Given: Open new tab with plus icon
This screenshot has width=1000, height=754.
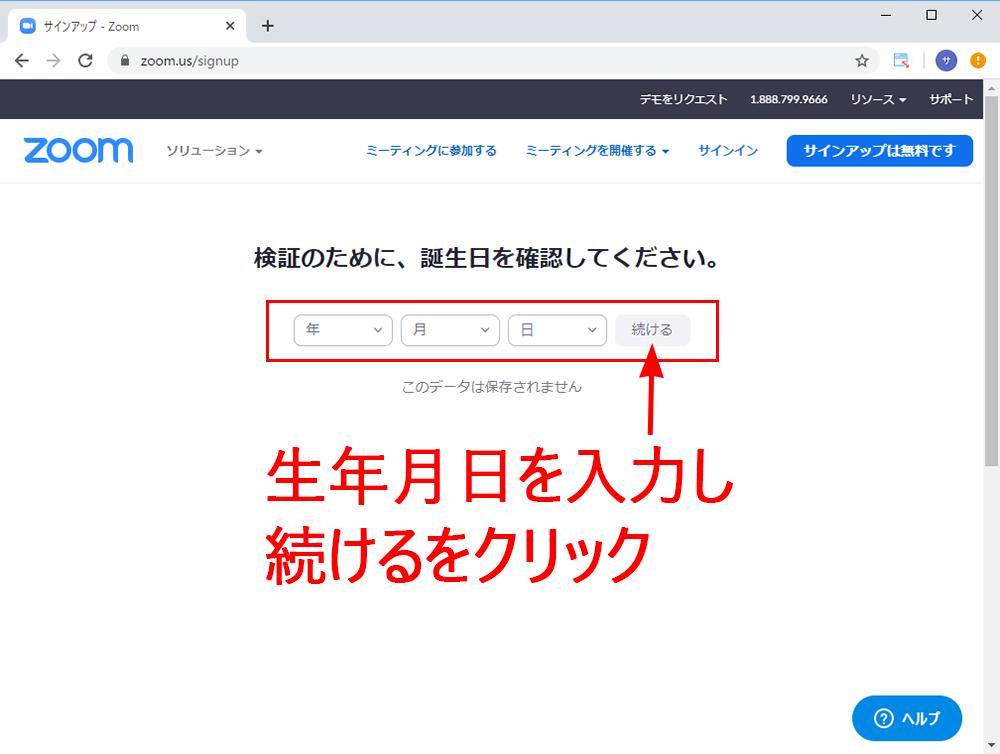Looking at the screenshot, I should coord(267,26).
